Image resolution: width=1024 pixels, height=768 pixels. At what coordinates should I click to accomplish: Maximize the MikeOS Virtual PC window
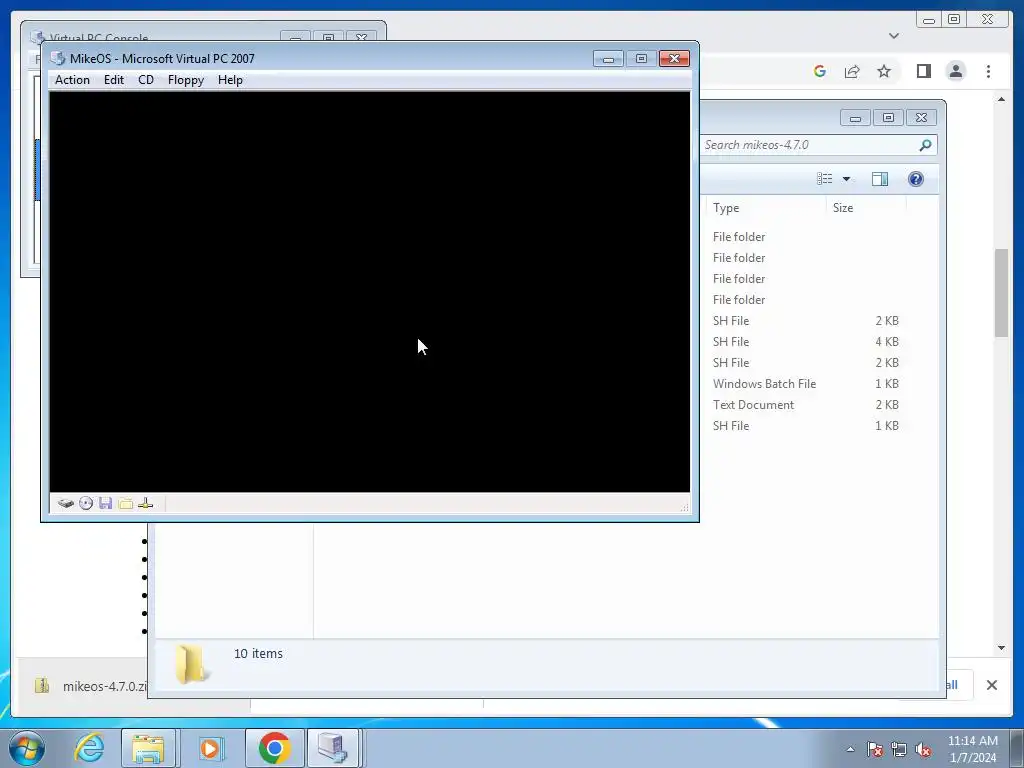point(641,59)
